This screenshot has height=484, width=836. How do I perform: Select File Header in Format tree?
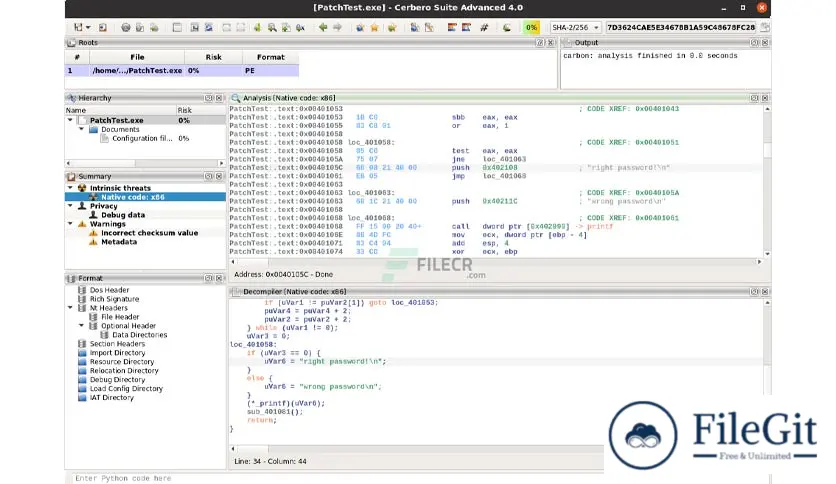click(x=120, y=317)
